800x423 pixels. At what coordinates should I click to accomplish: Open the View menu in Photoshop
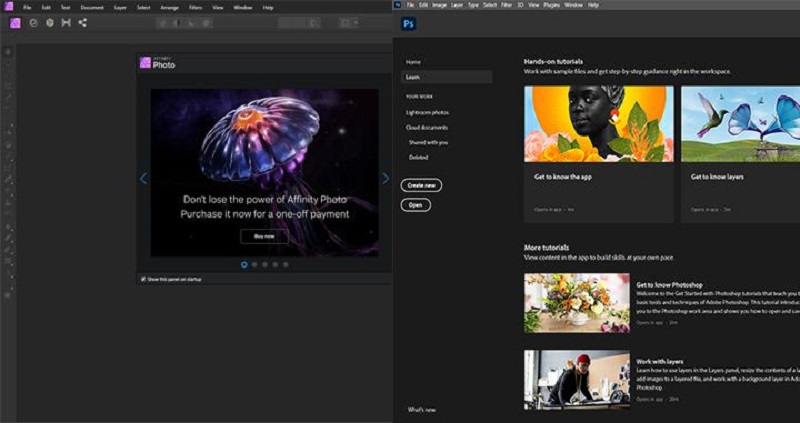pos(534,5)
